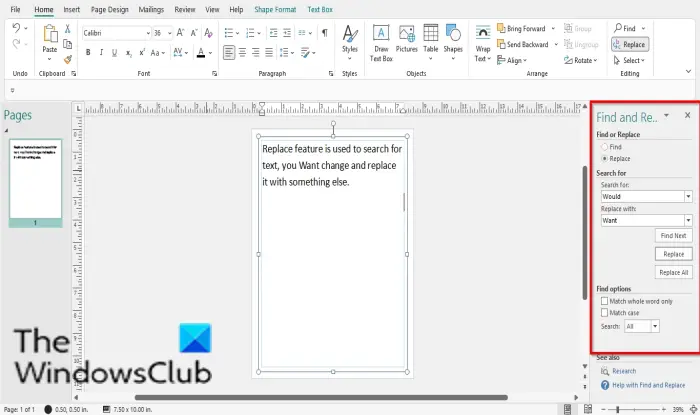Viewport: 700px width, 415px height.
Task: Click the Draw Text Box tool
Action: tap(381, 43)
